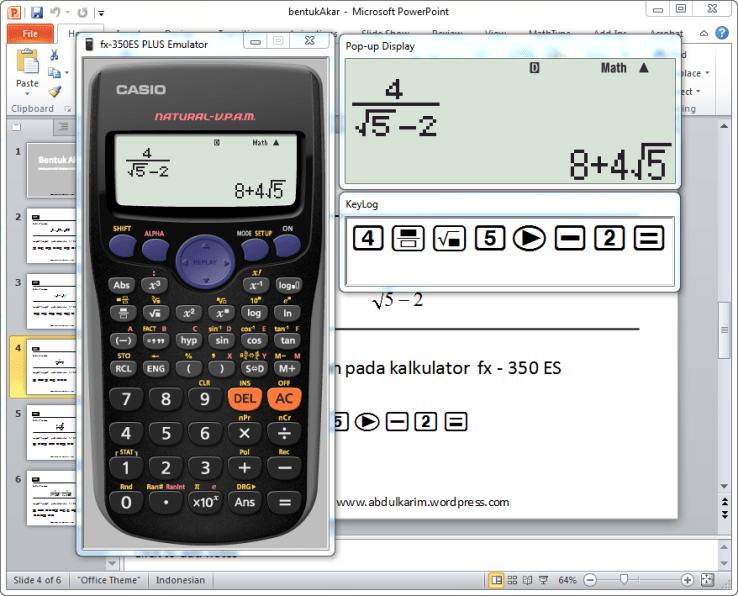Click the multiply key on calculator
Viewport: 738px width, 596px height.
coord(245,433)
